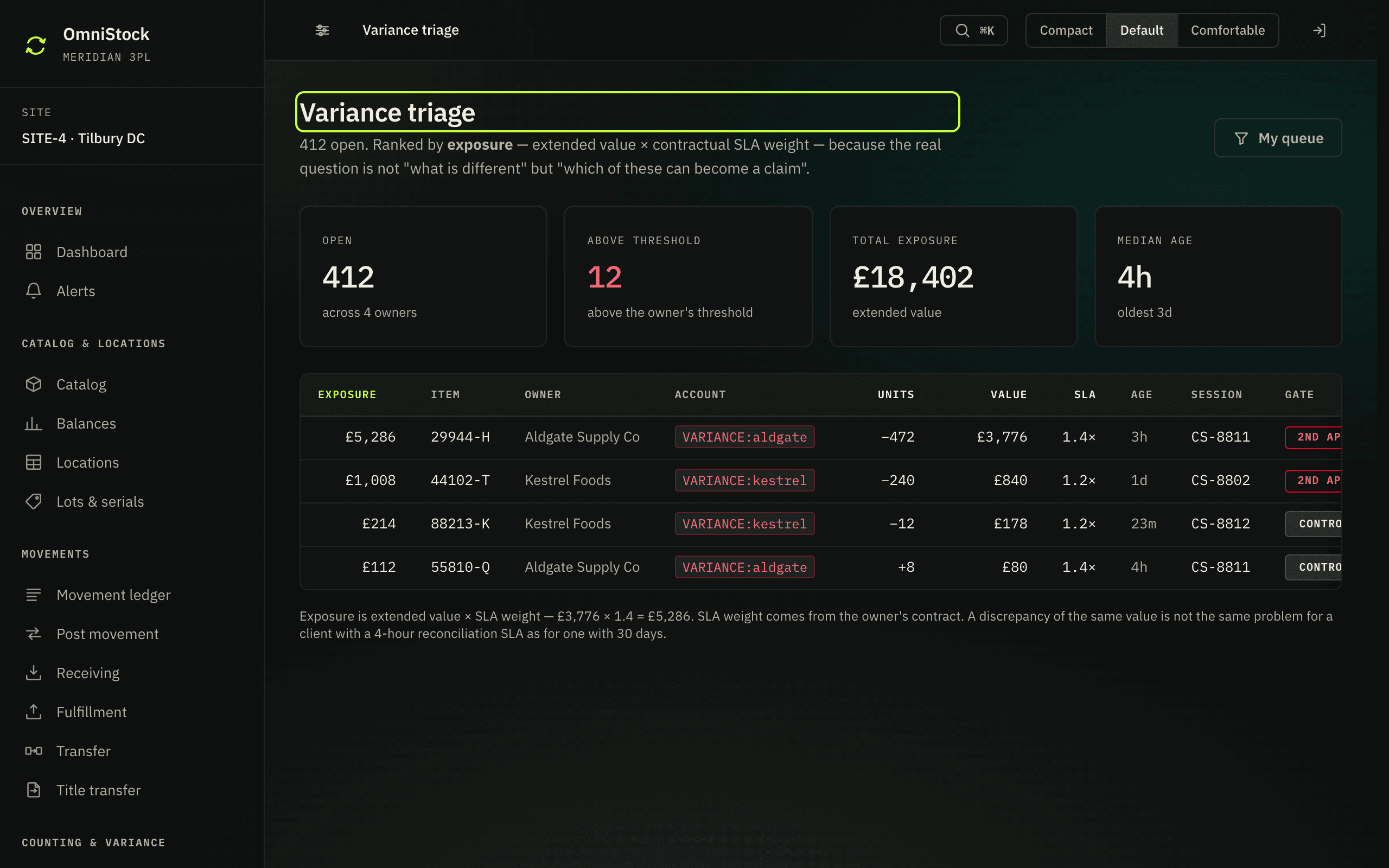Viewport: 1389px width, 868px height.
Task: Click the OmniStock sync logo icon
Action: point(36,46)
